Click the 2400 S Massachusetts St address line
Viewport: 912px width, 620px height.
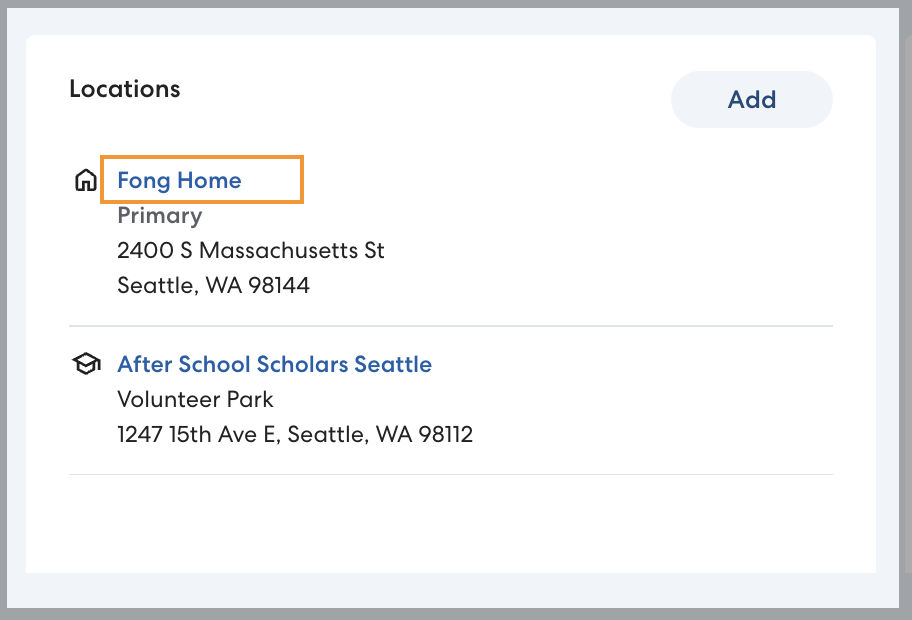click(x=251, y=250)
